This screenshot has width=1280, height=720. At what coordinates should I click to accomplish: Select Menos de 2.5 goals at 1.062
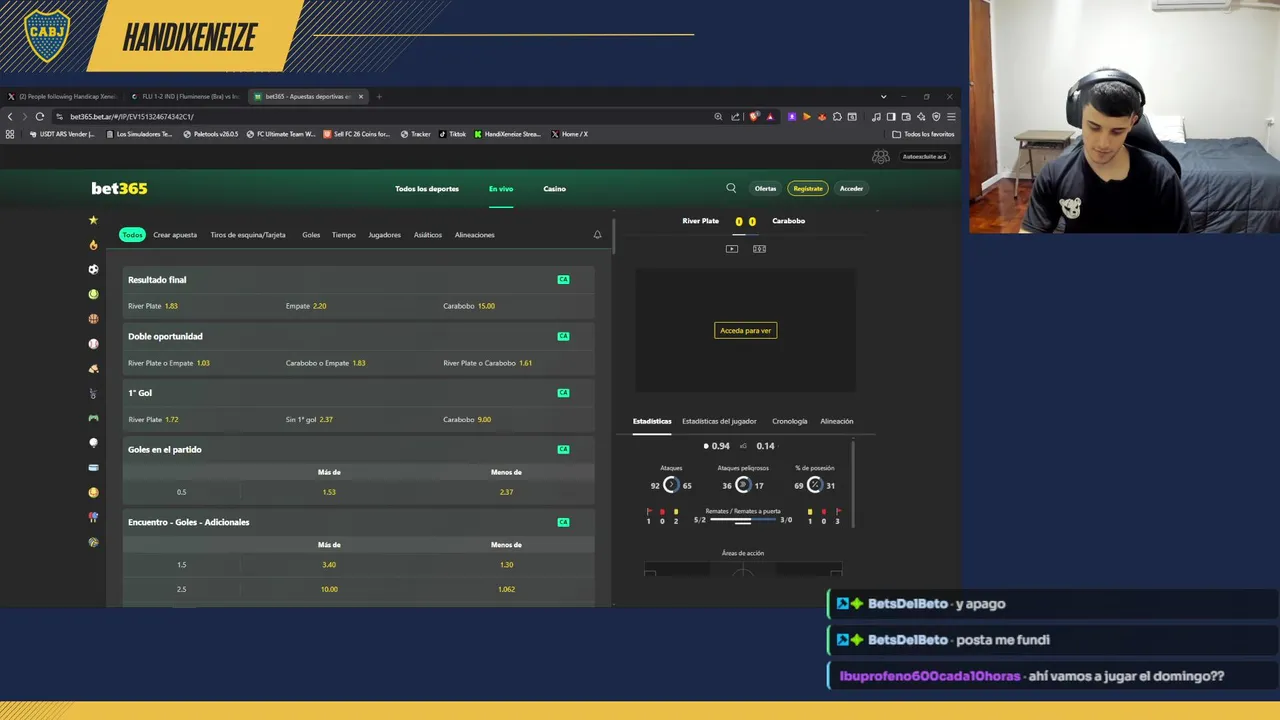point(506,589)
